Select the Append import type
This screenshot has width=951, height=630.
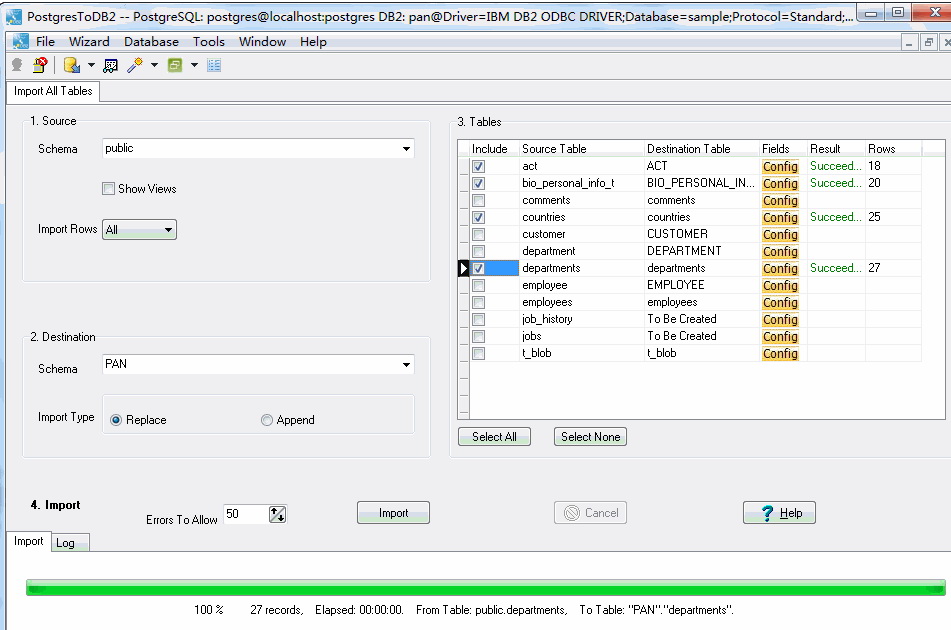[267, 420]
